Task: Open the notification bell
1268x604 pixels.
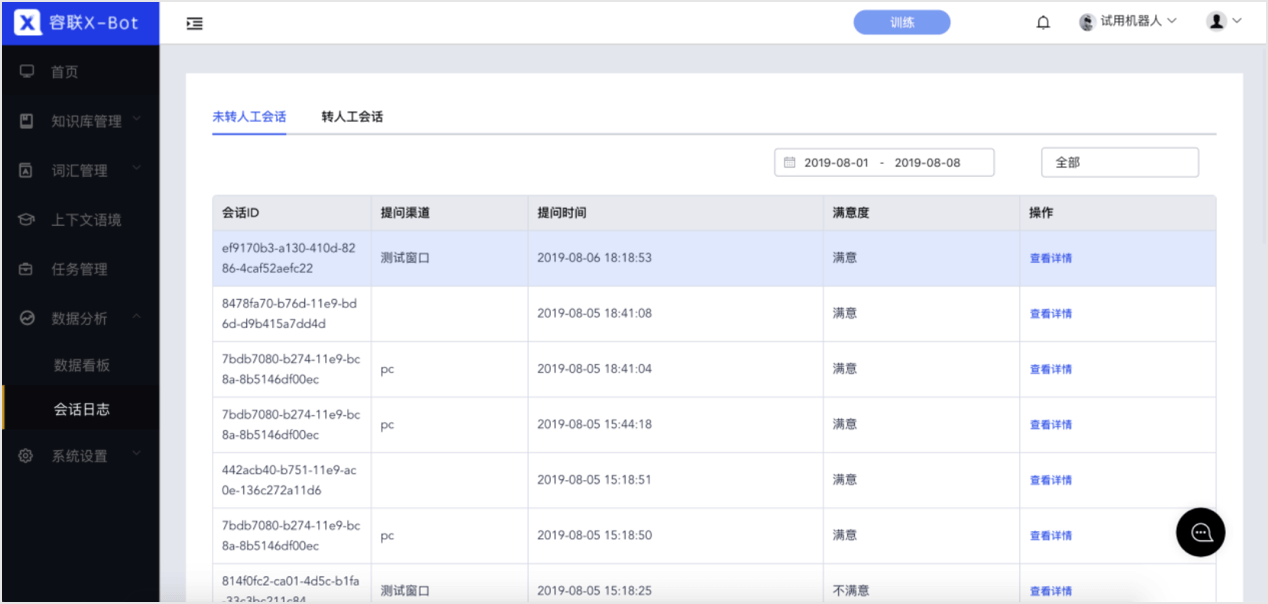Action: coord(1043,22)
